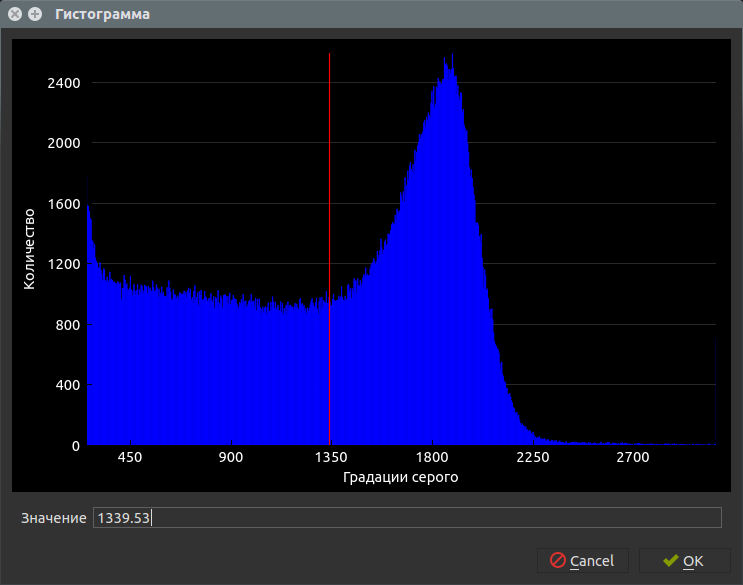Click the Количество vertical axis label
This screenshot has width=743, height=585.
point(29,248)
